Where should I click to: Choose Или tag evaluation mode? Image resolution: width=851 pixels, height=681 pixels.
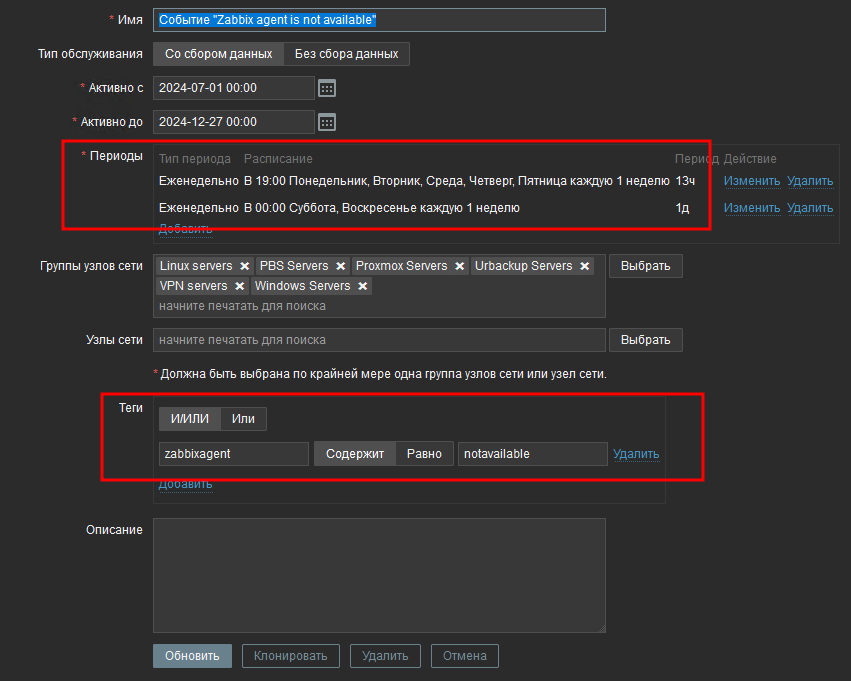click(243, 419)
